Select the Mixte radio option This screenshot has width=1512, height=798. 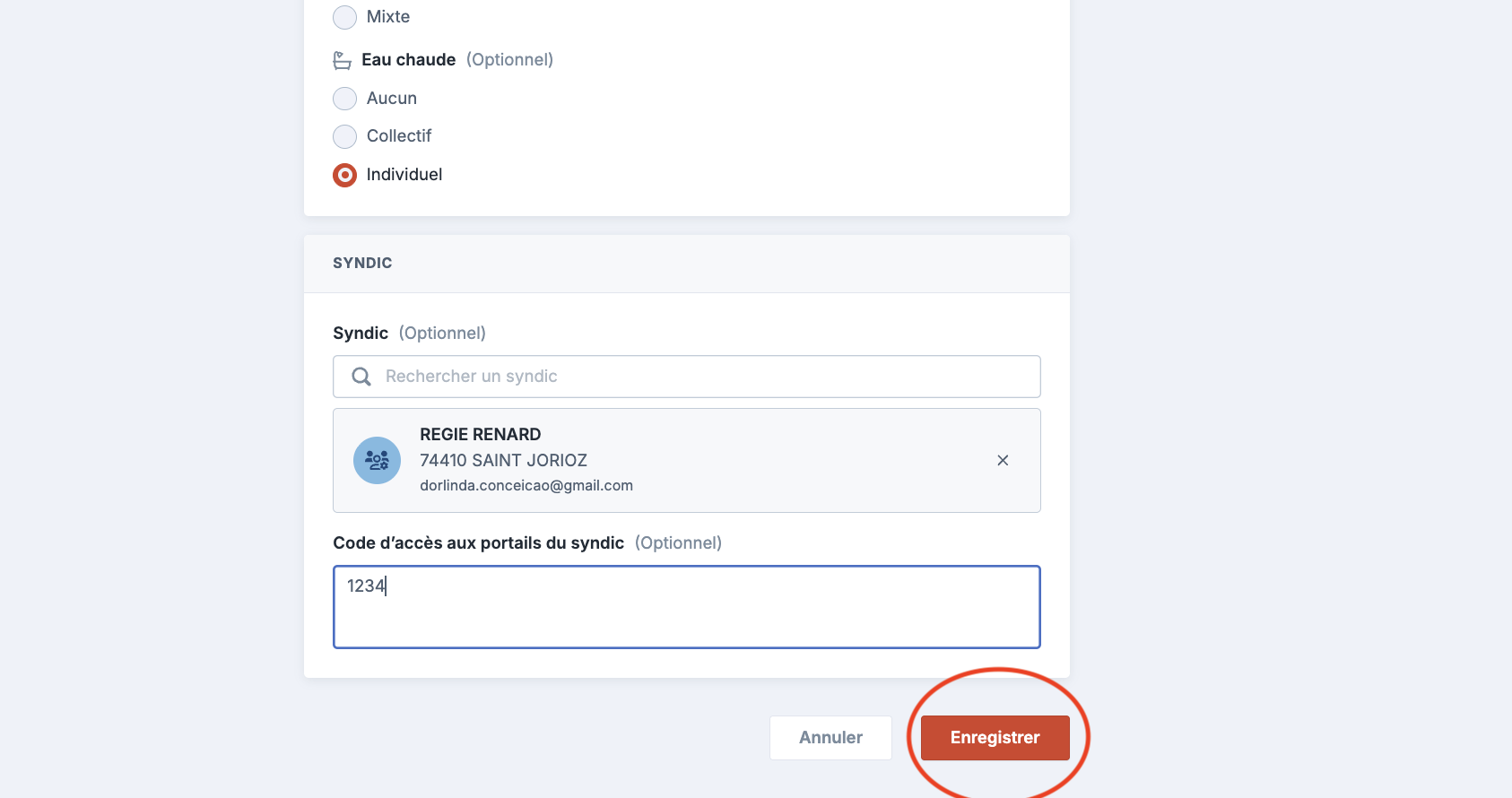tap(345, 17)
